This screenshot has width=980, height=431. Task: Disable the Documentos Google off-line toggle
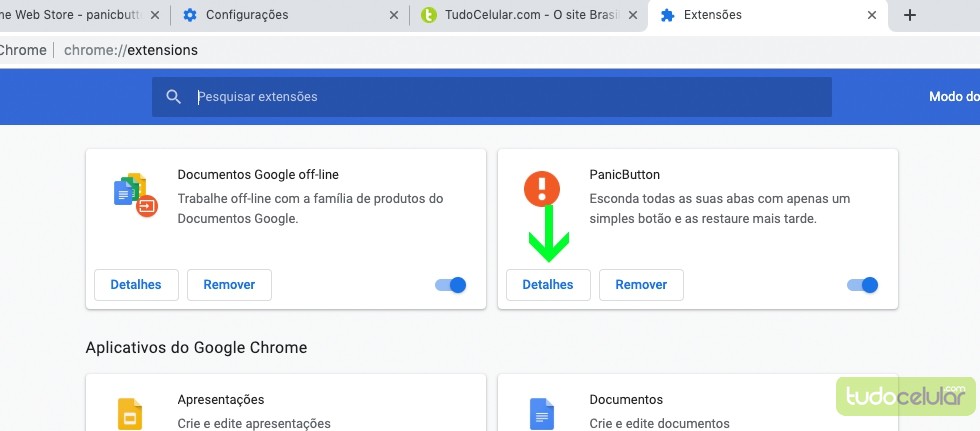pos(451,285)
